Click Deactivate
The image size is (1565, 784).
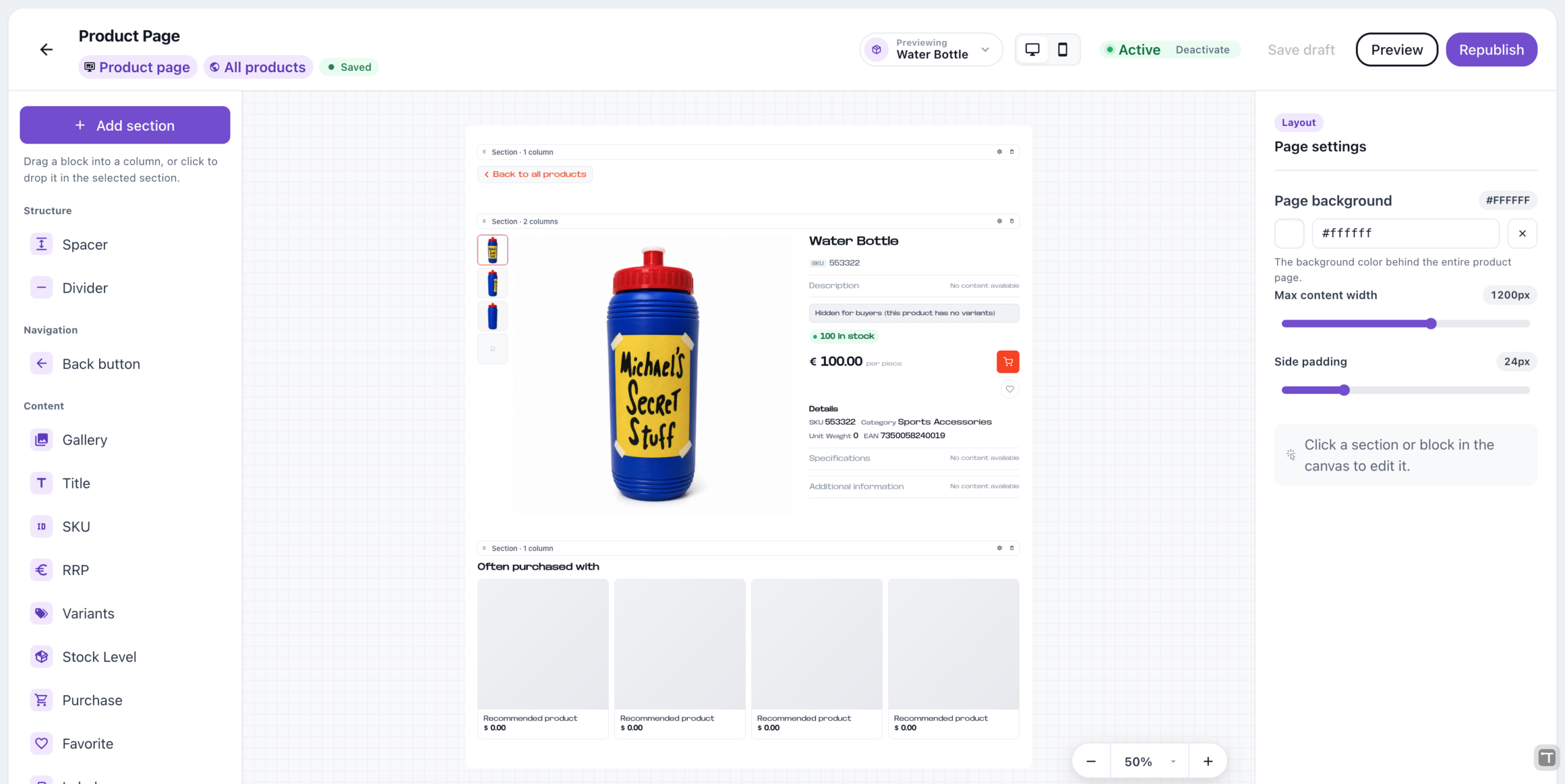coord(1202,49)
